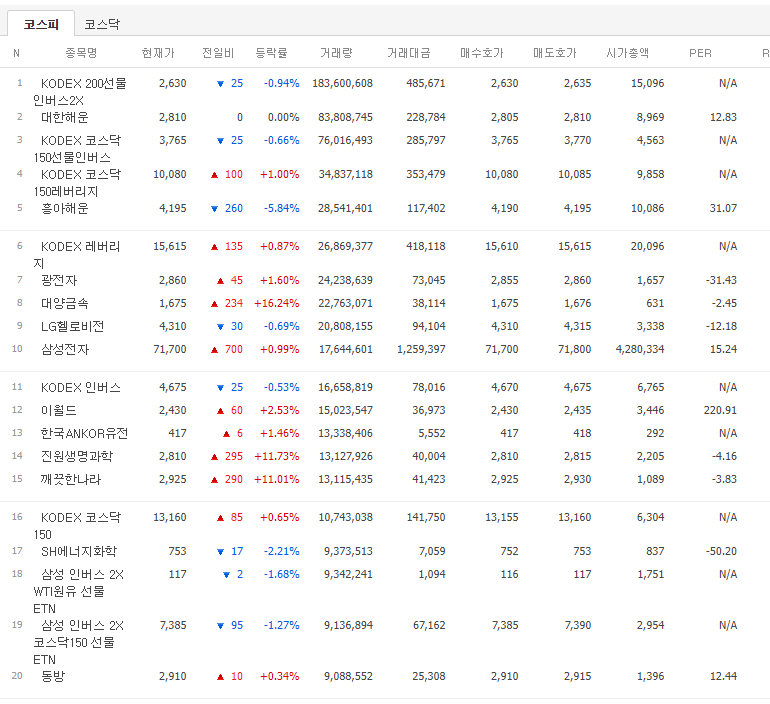
Task: Open 진원생명과학 stock page
Action: pyautogui.click(x=77, y=457)
